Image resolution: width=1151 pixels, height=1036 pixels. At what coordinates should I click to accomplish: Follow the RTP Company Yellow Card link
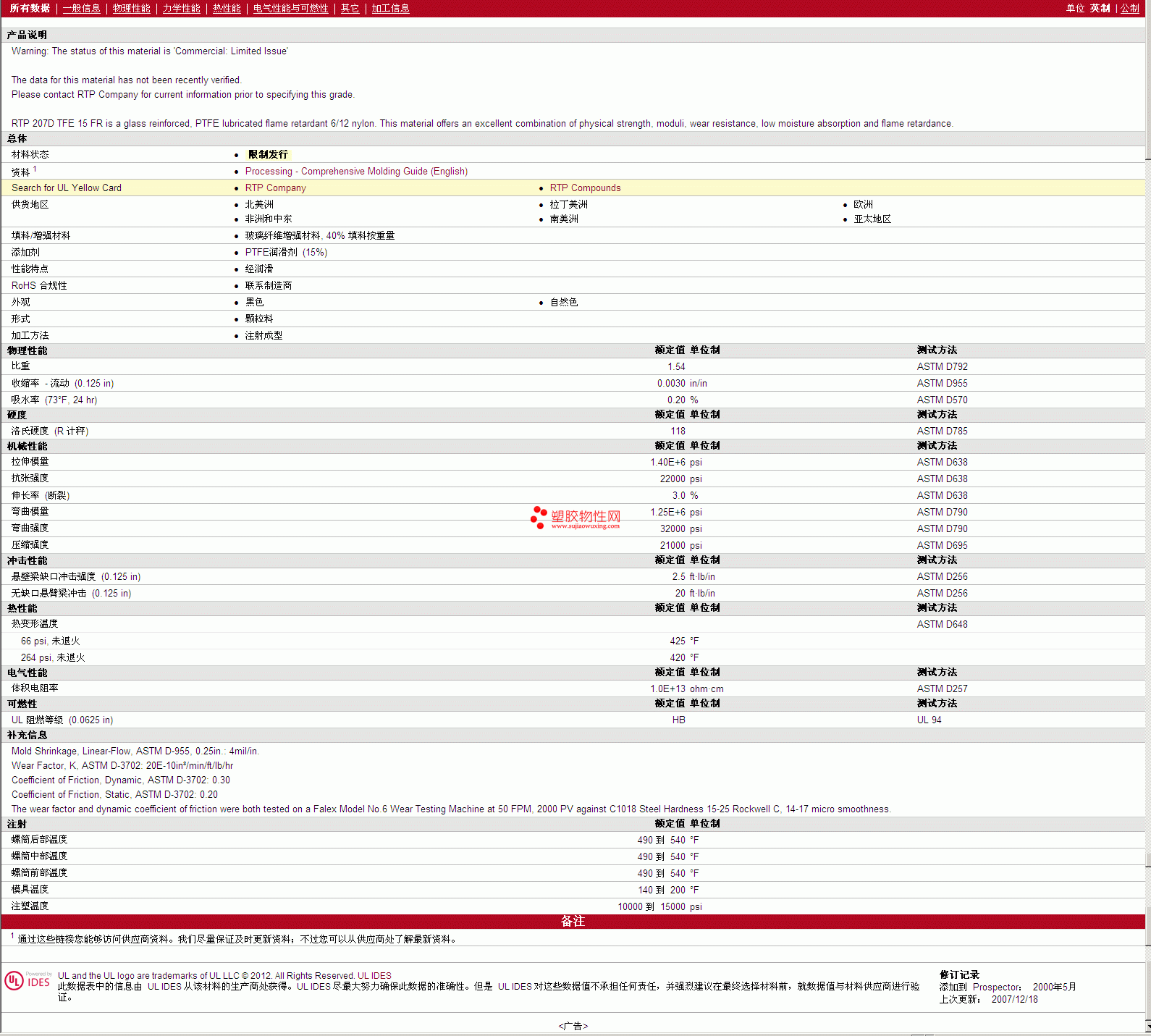[x=275, y=188]
